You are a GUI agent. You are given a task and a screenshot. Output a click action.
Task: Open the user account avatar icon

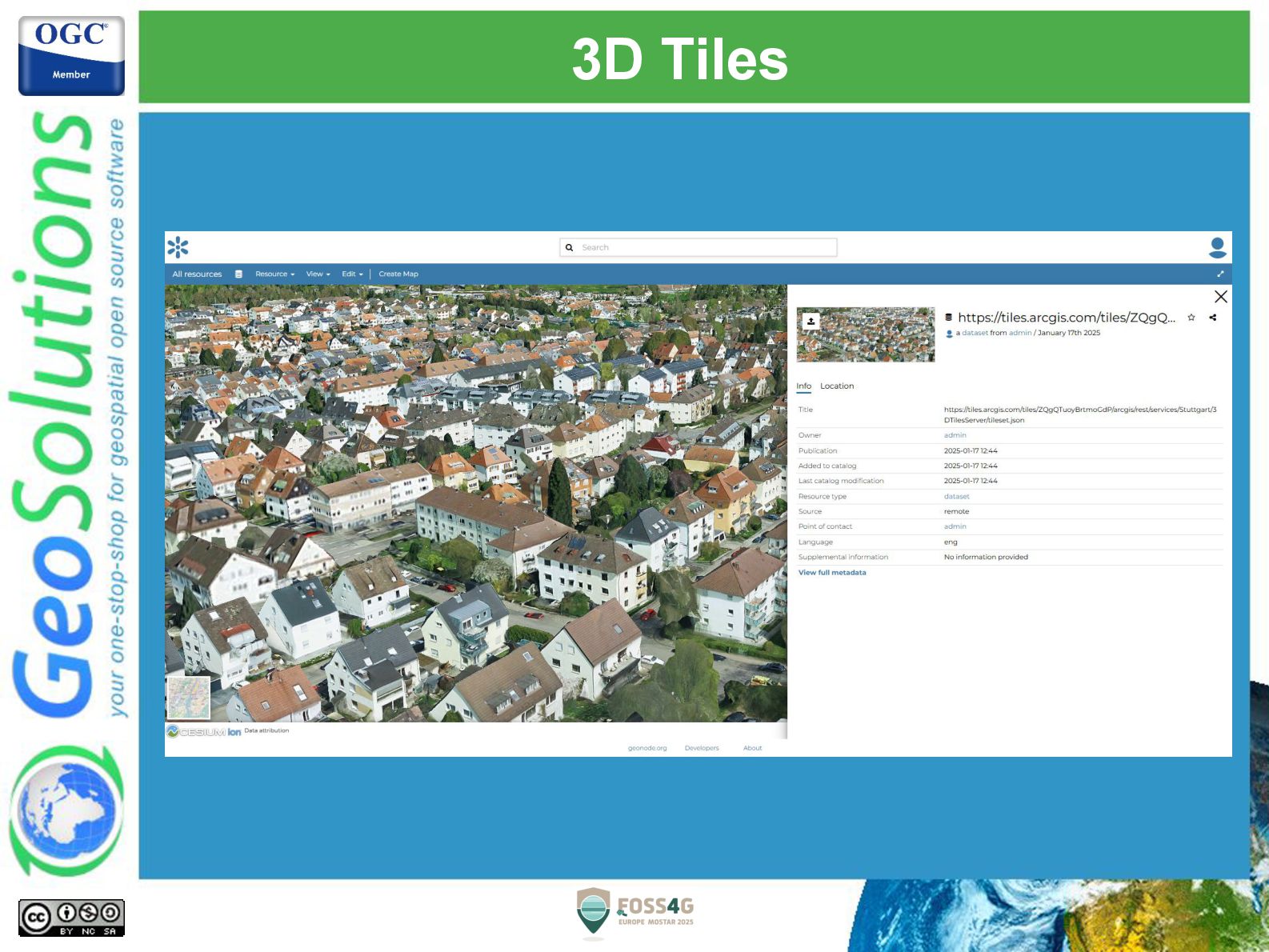point(1217,247)
